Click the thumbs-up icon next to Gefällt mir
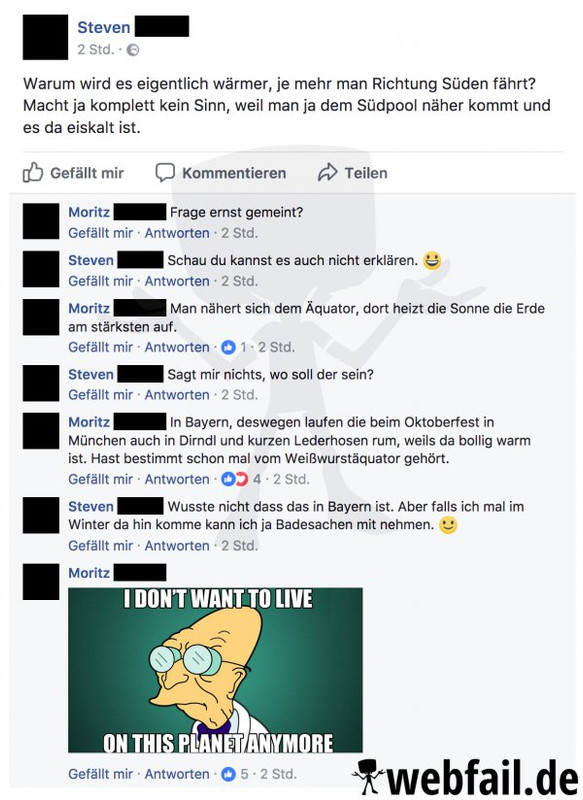Viewport: 583px width, 800px height. point(33,172)
